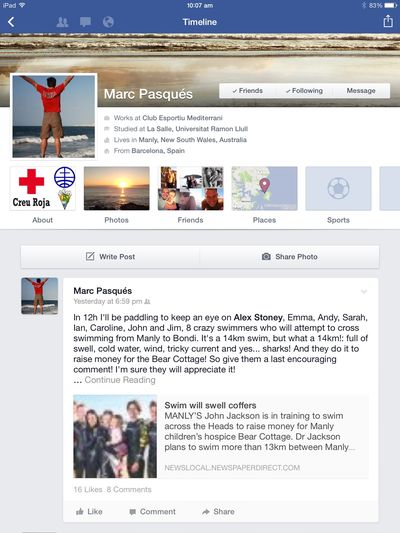Click the Message button

click(361, 91)
